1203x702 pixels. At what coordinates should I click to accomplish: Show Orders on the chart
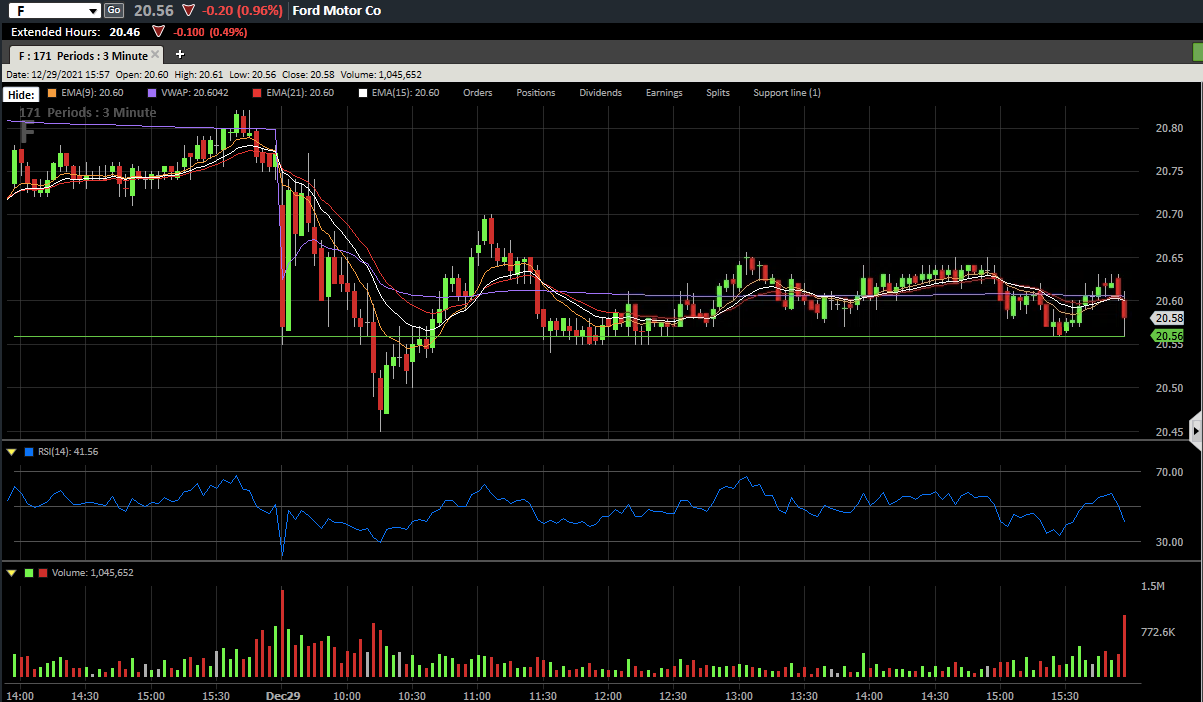coord(477,93)
